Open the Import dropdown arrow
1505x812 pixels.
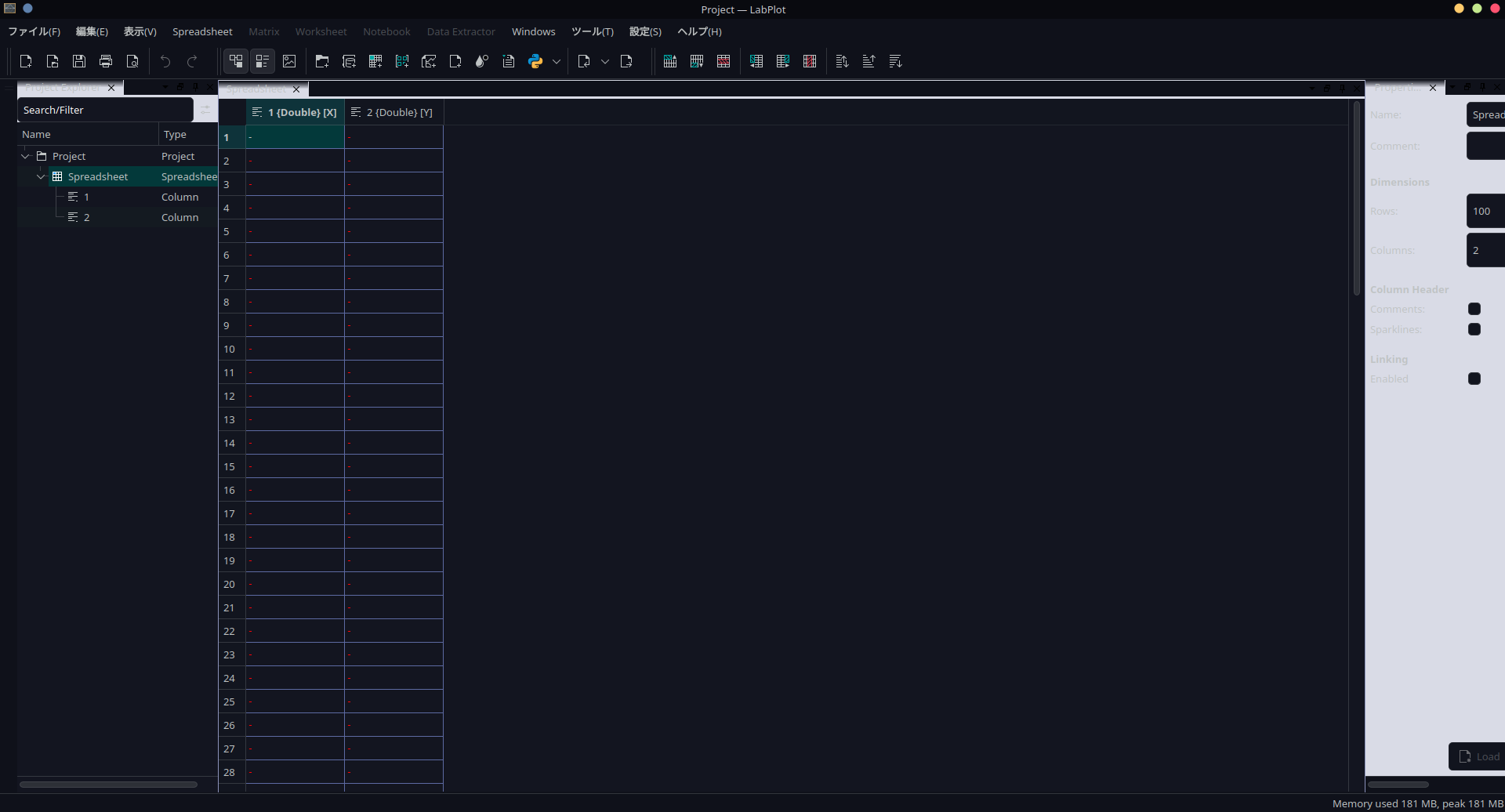pos(605,61)
